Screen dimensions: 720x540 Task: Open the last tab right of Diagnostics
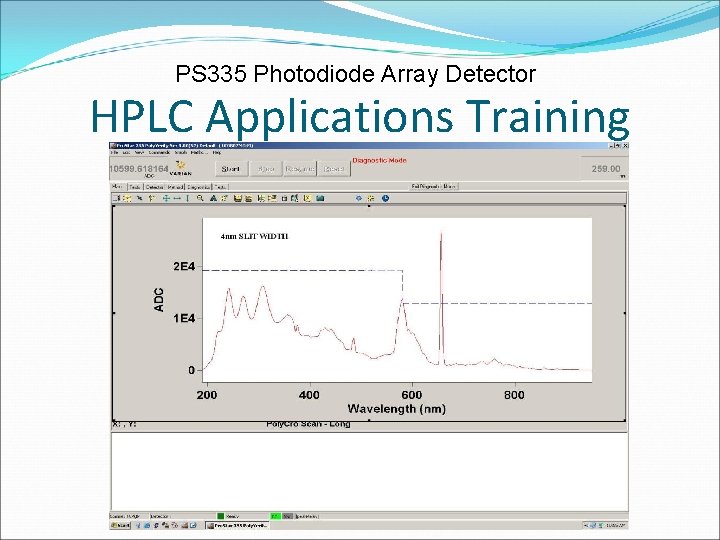click(x=220, y=187)
